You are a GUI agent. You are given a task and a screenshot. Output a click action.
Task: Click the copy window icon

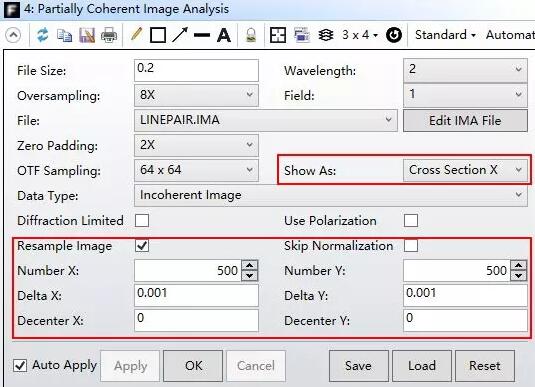pos(64,35)
